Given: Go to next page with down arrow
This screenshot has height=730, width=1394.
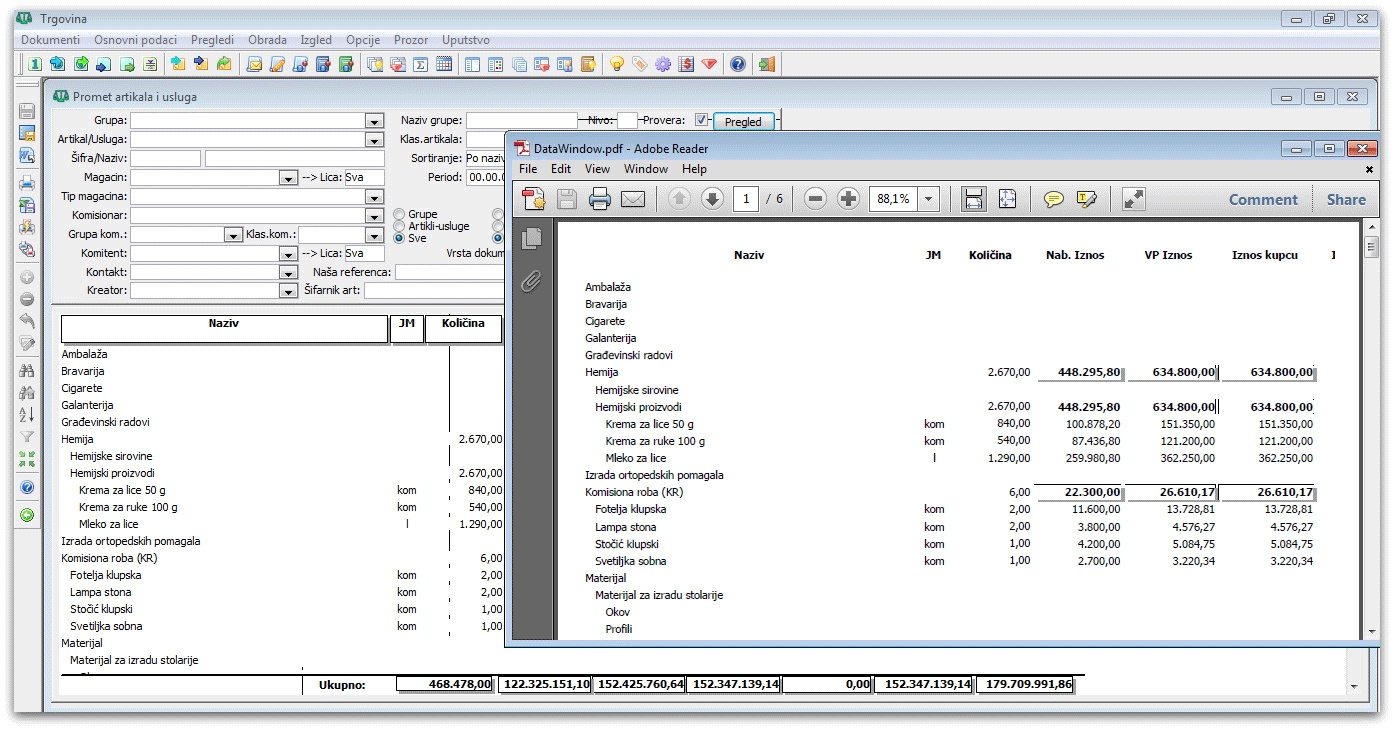Looking at the screenshot, I should point(712,199).
